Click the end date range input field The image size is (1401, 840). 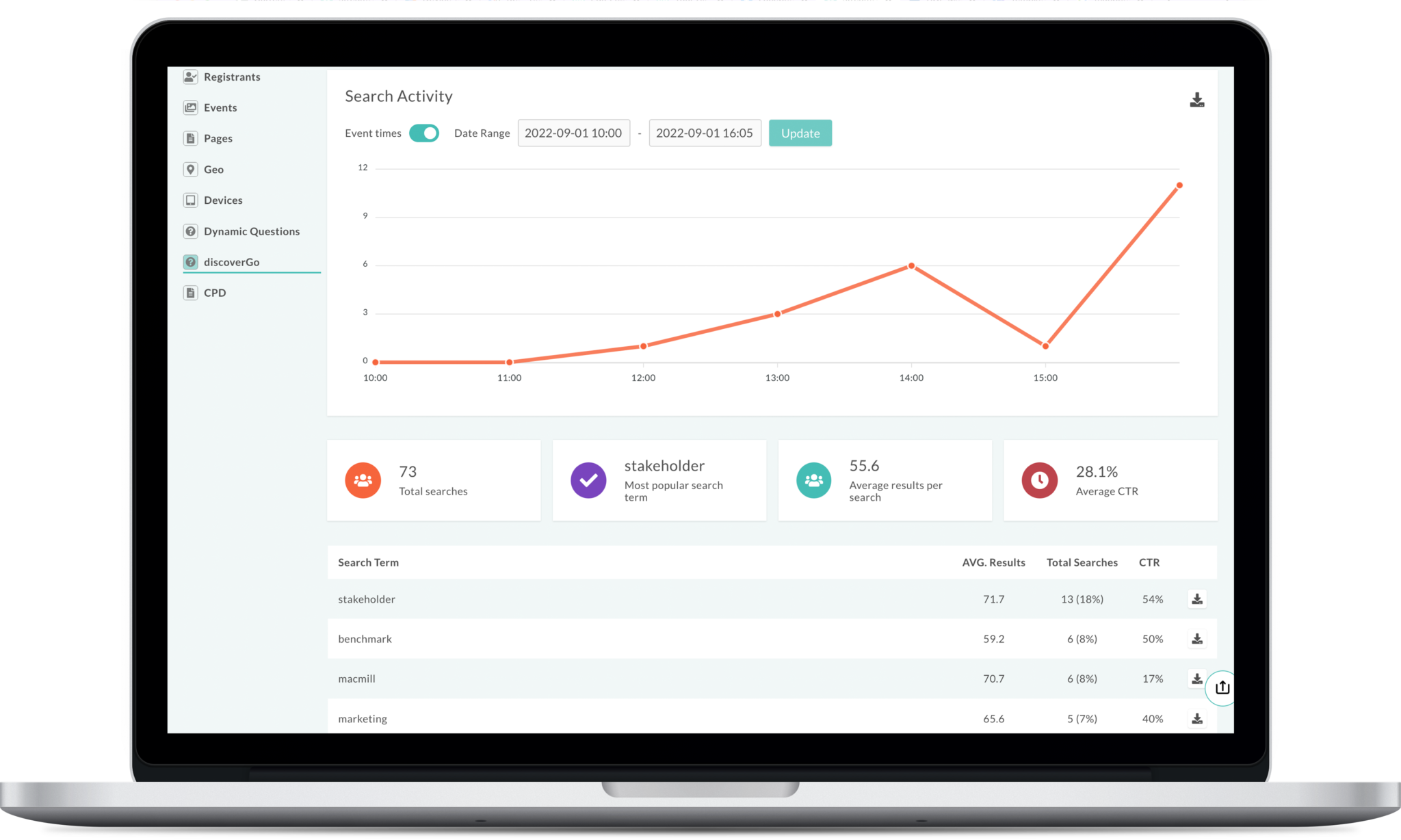coord(704,133)
